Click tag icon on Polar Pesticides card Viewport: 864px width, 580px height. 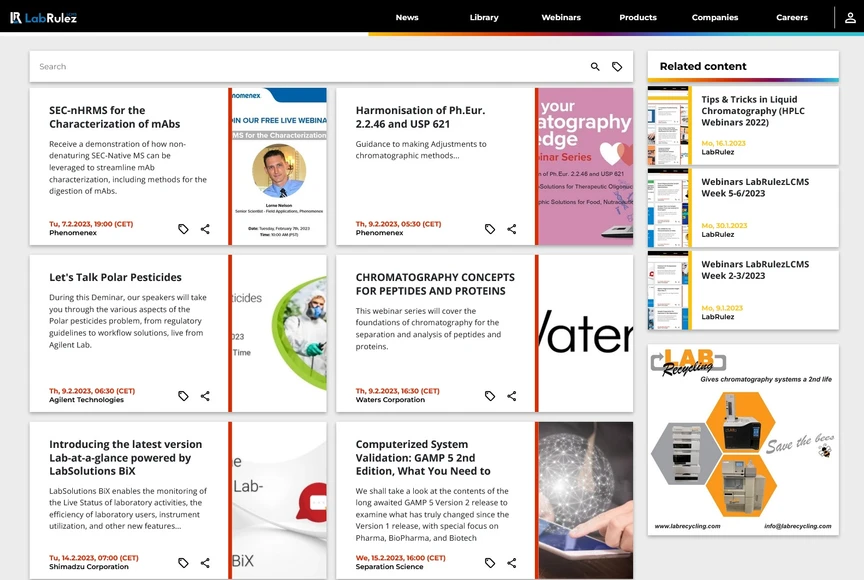[183, 396]
